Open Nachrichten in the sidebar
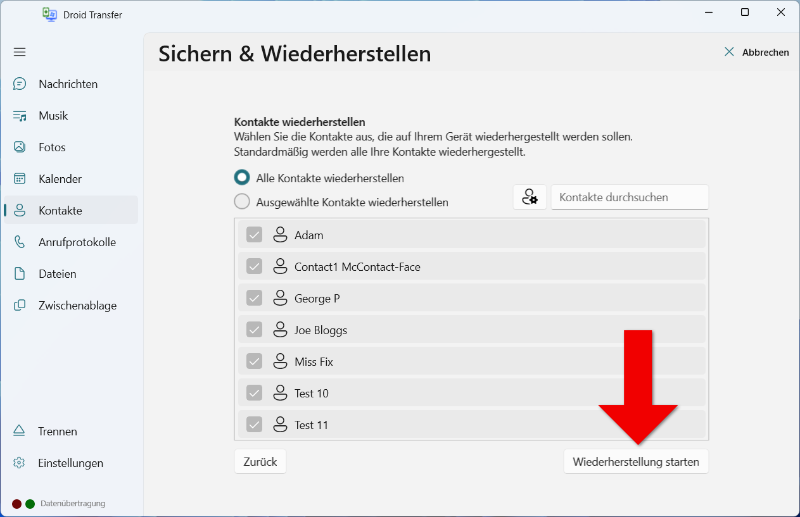 [x=68, y=84]
